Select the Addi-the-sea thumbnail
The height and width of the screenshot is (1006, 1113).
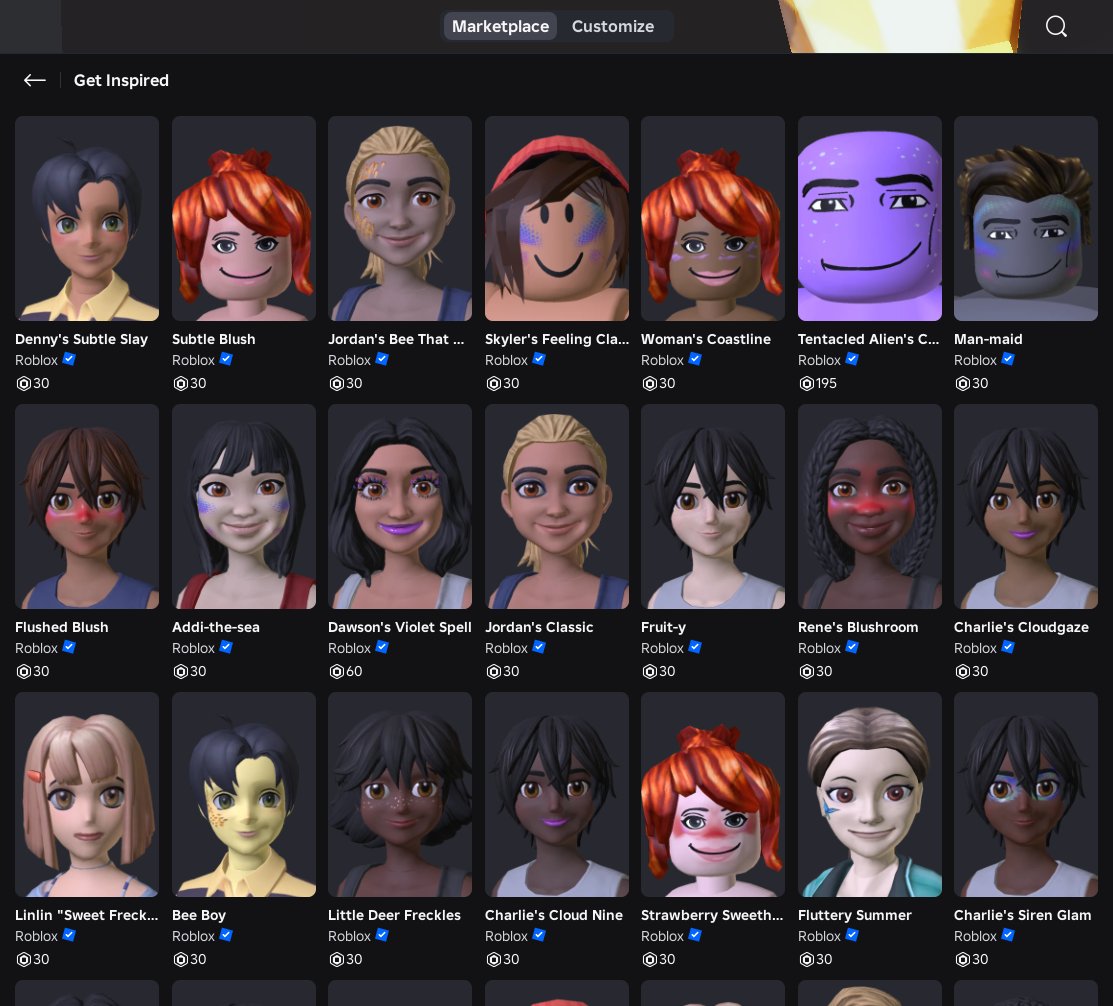[243, 506]
